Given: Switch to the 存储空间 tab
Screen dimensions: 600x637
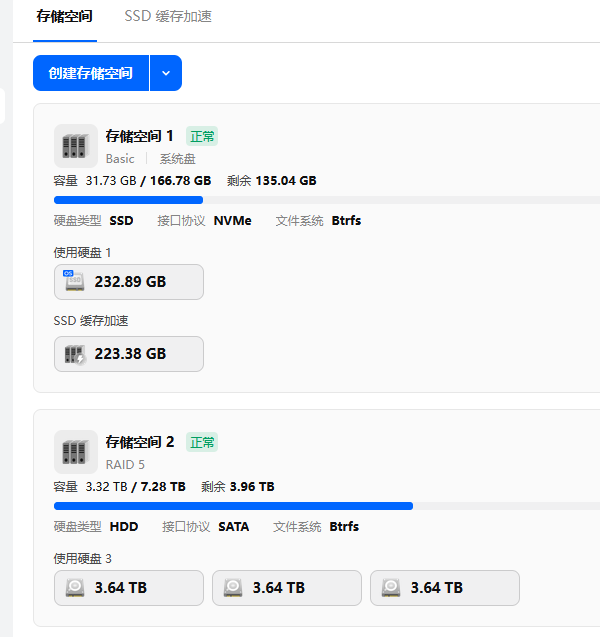Looking at the screenshot, I should 65,17.
